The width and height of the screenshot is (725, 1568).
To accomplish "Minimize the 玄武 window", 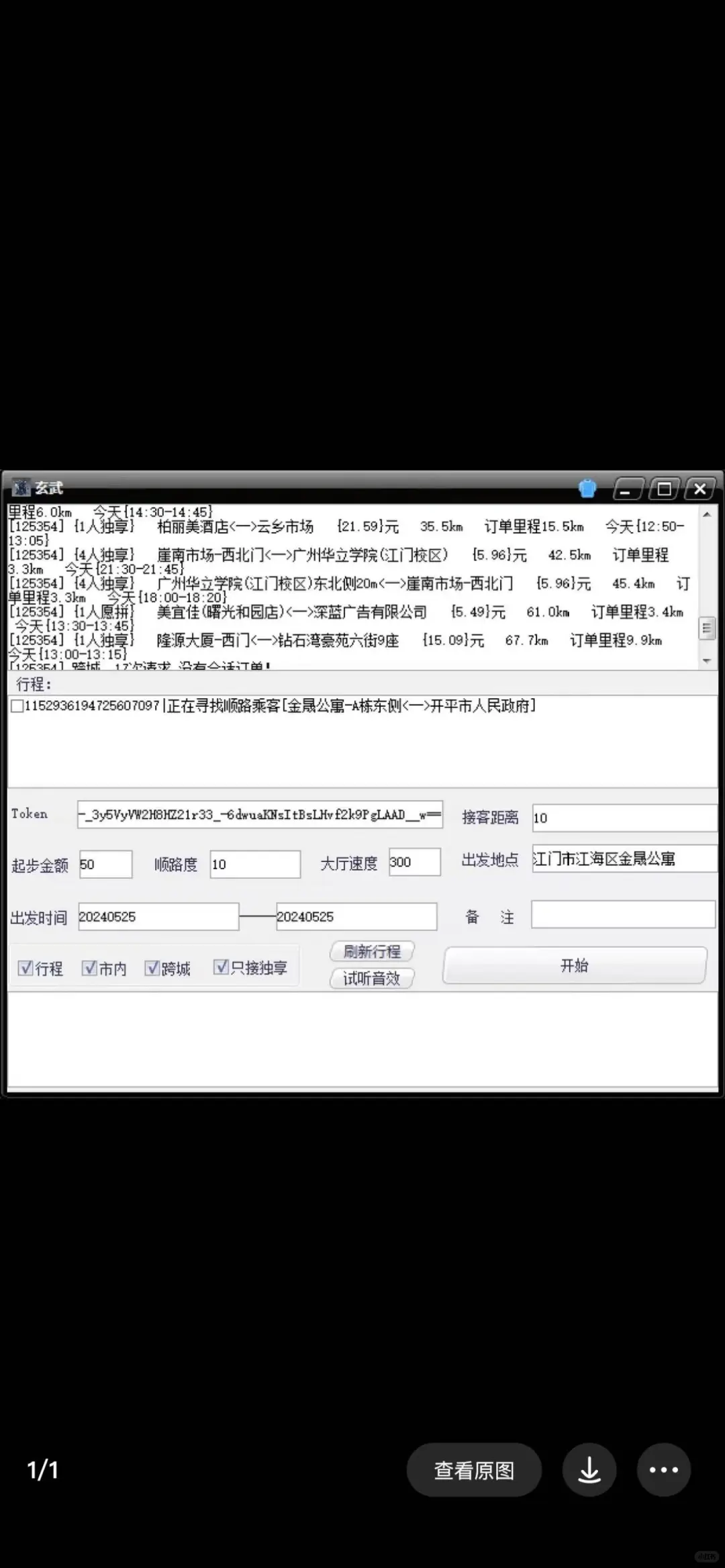I will tap(628, 489).
